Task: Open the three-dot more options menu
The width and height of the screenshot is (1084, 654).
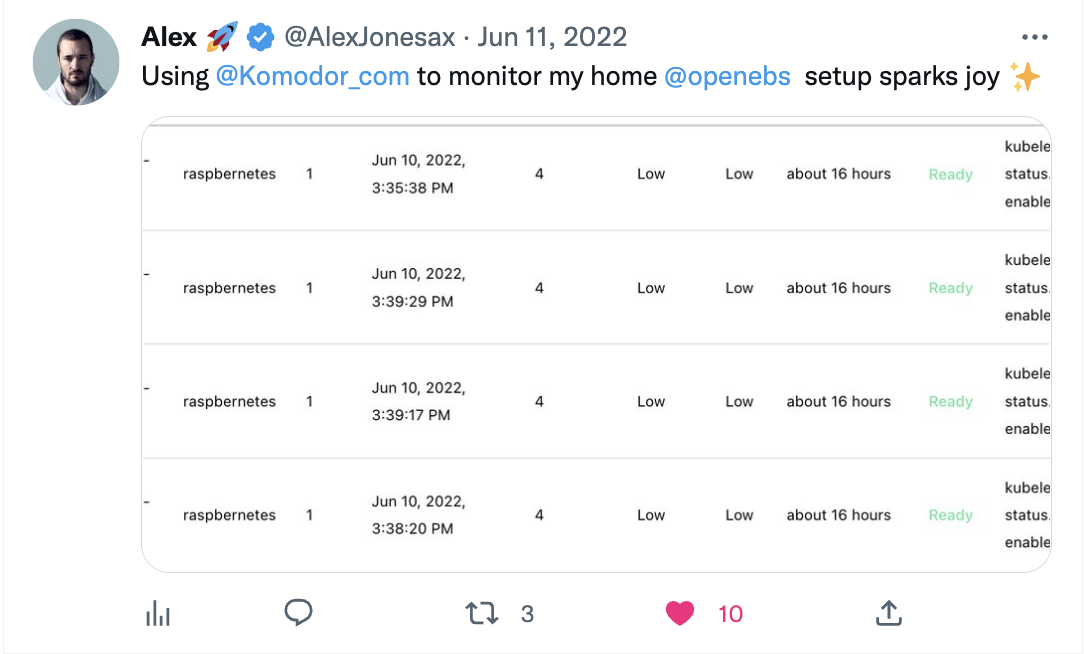Action: 1034,37
